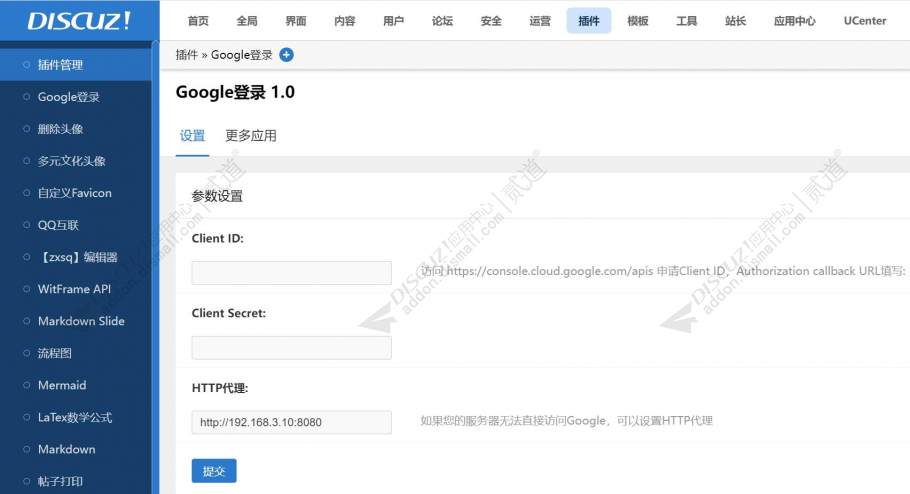
Task: Open 自定义Favicon in the sidebar
Action: pyautogui.click(x=76, y=193)
